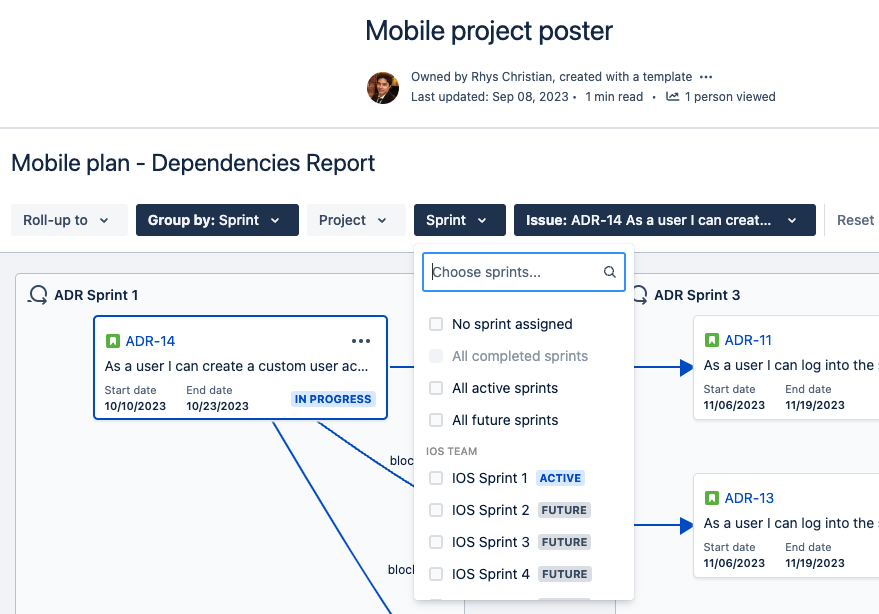
Task: Enable the All future sprints filter
Action: tap(436, 420)
